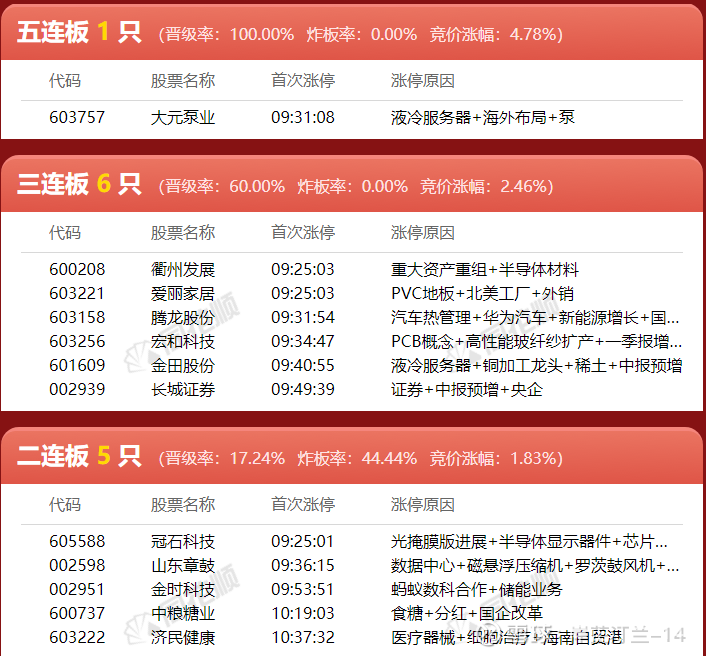Select stock code 600737
The image size is (706, 656).
tap(77, 613)
